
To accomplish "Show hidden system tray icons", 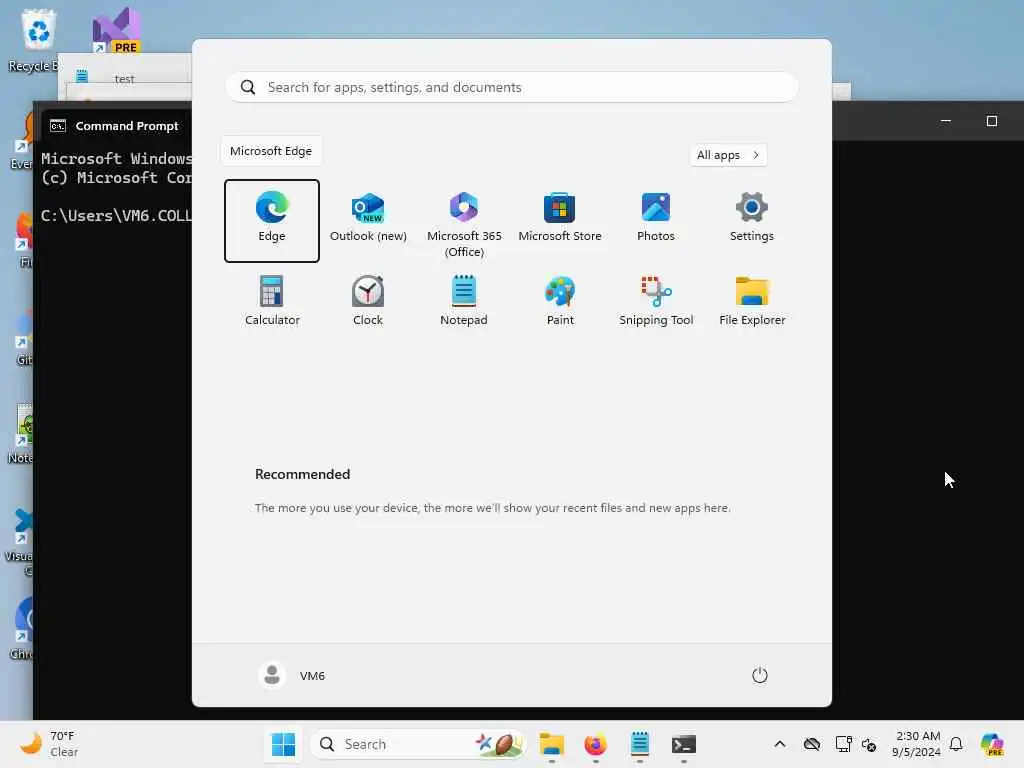I will point(780,744).
